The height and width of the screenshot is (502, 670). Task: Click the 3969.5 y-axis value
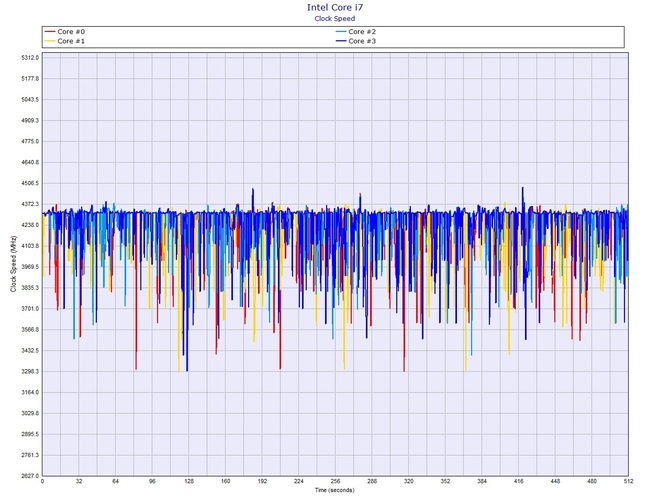tap(30, 267)
